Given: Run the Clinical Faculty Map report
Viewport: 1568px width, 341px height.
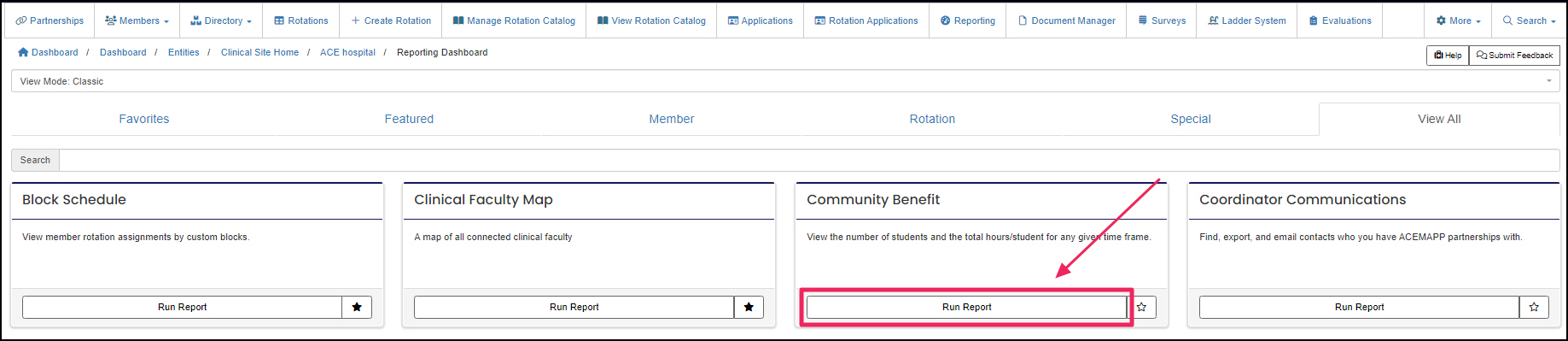Looking at the screenshot, I should pos(574,307).
